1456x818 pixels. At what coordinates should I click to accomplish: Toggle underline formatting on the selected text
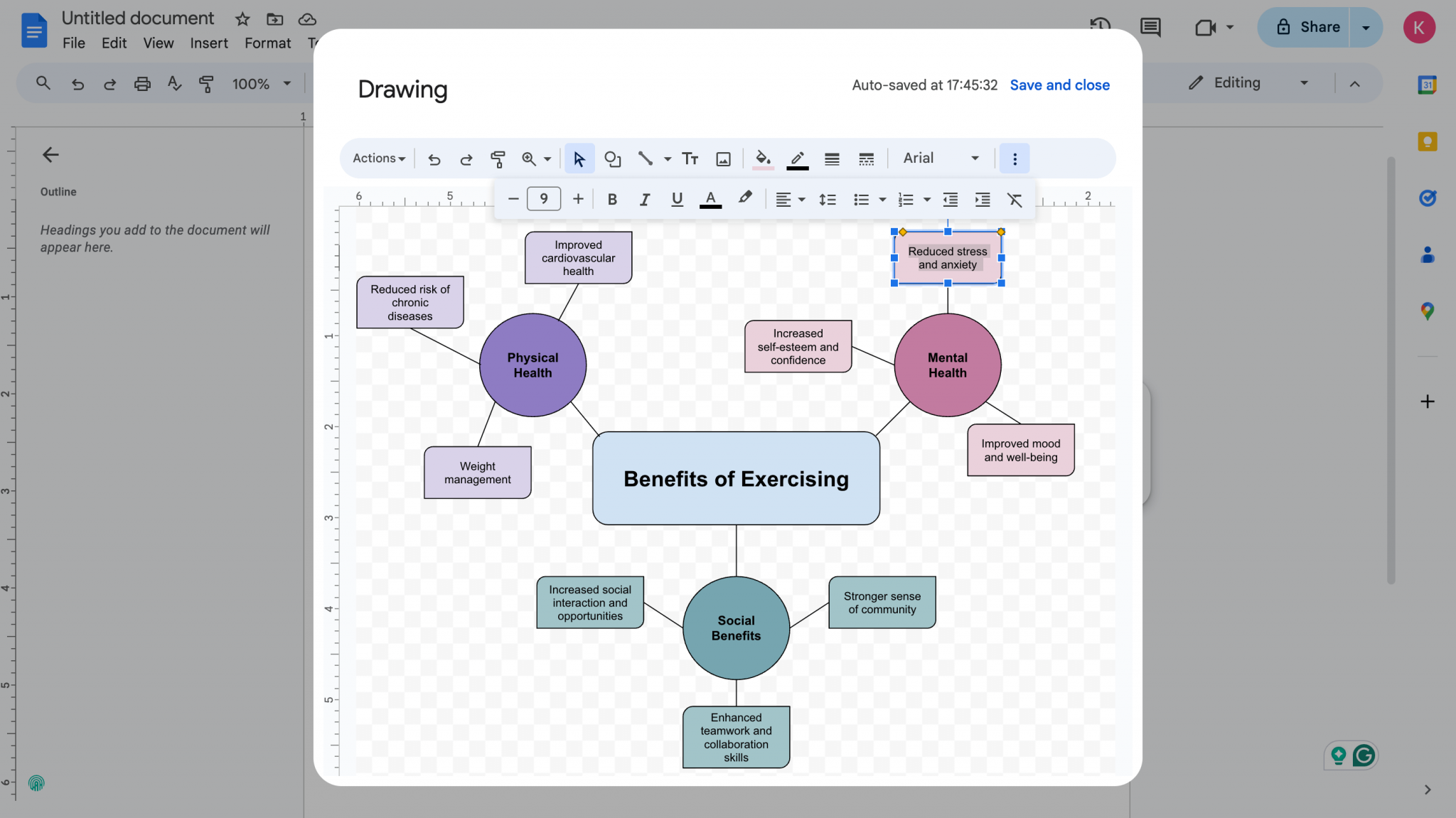click(x=676, y=199)
